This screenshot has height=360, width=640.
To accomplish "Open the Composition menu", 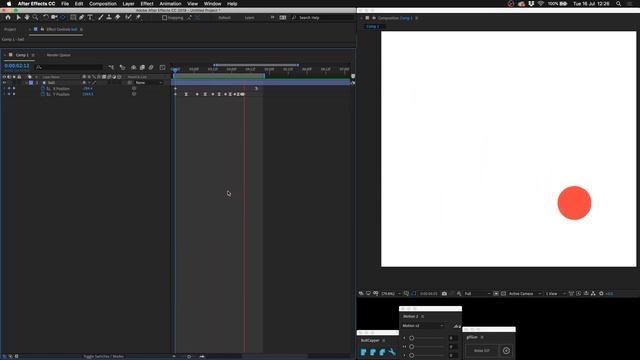I will tap(103, 4).
